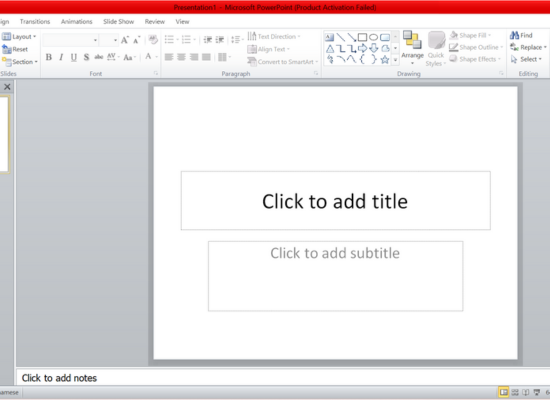Click the subtitle placeholder on slide
The width and height of the screenshot is (550, 400).
point(336,276)
